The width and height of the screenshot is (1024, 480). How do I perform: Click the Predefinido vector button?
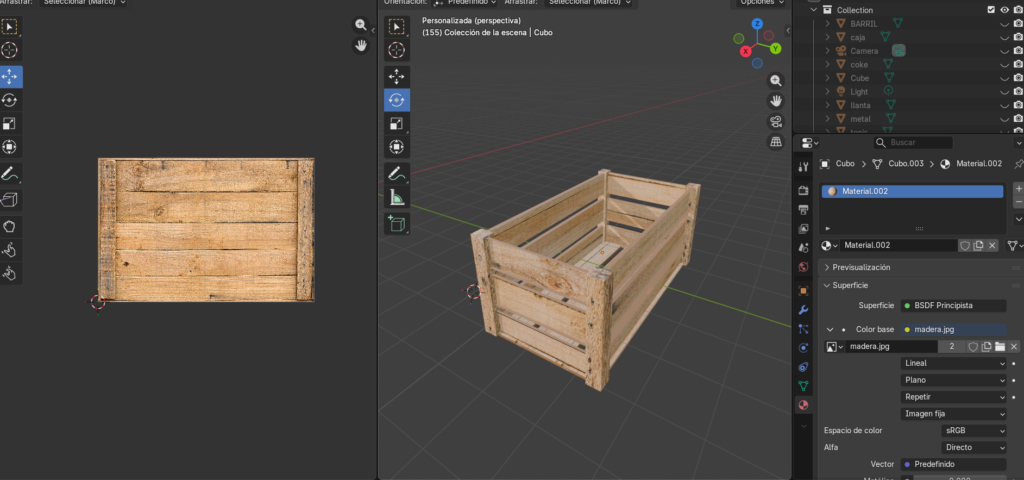(x=952, y=464)
